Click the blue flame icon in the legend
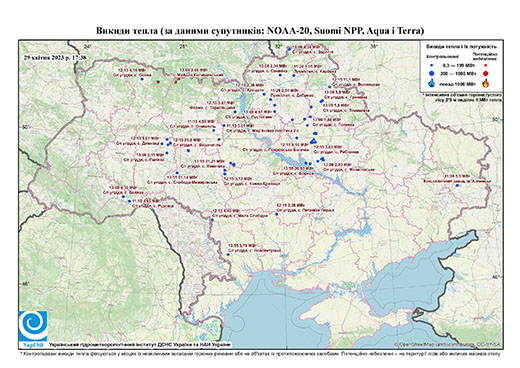This screenshot has height=368, width=520. click(431, 84)
